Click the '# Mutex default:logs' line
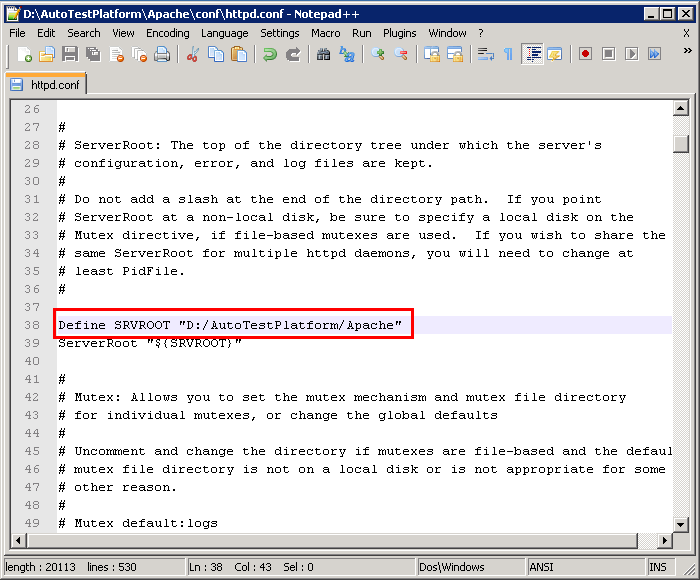 pyautogui.click(x=138, y=523)
